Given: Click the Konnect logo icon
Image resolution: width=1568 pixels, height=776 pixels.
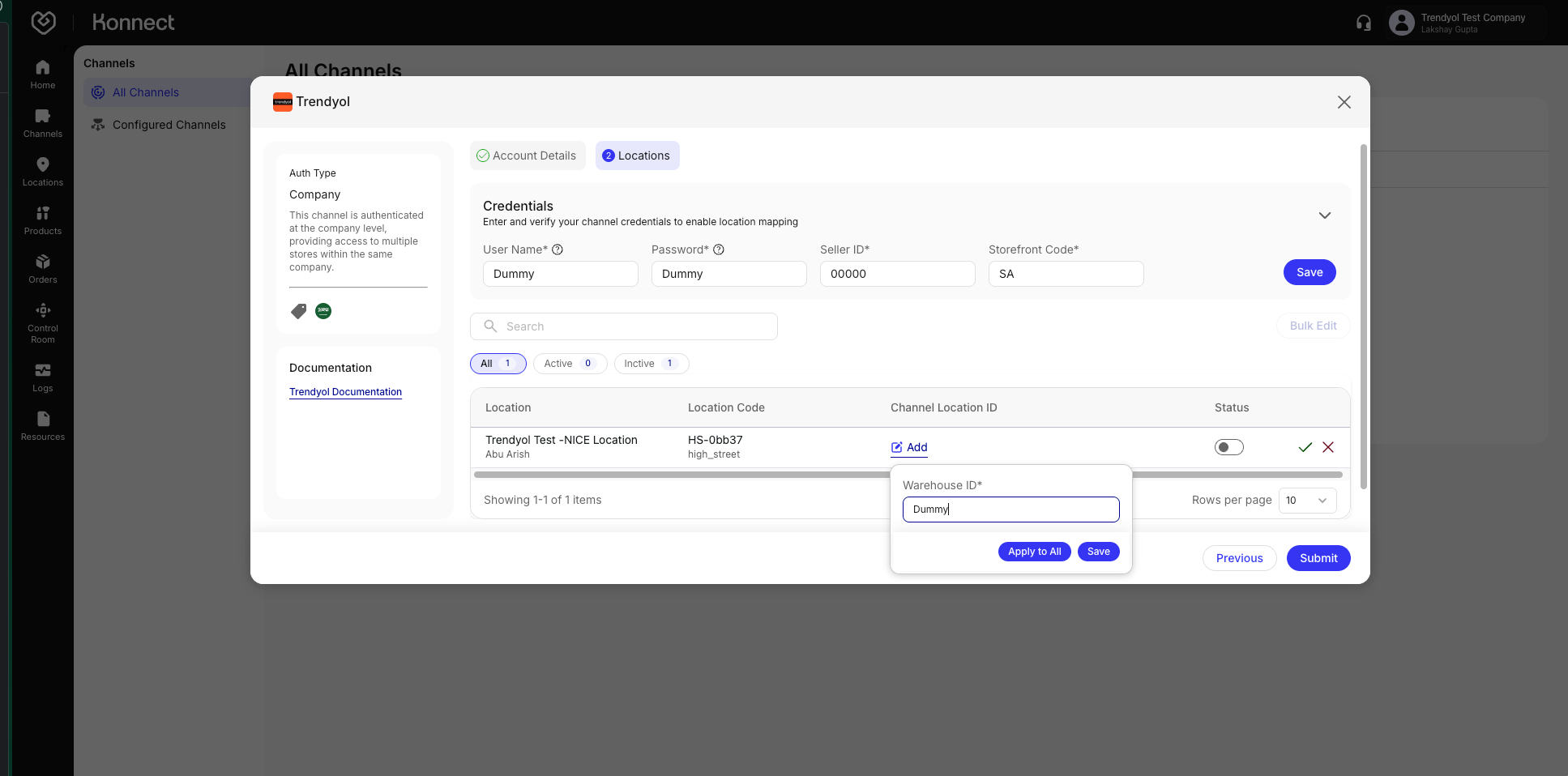Looking at the screenshot, I should [x=44, y=23].
